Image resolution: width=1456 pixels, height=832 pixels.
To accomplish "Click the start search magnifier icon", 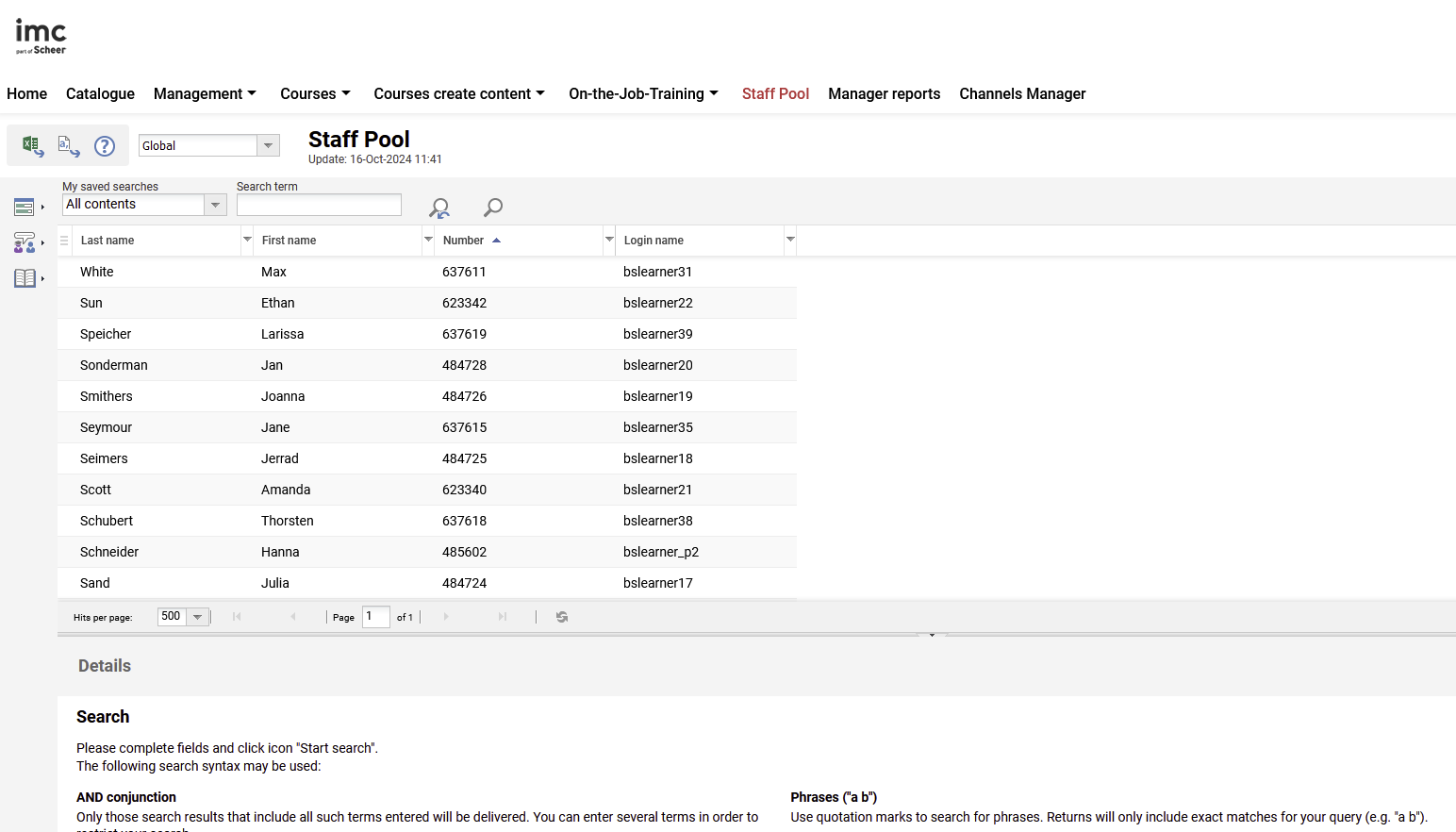I will [492, 207].
